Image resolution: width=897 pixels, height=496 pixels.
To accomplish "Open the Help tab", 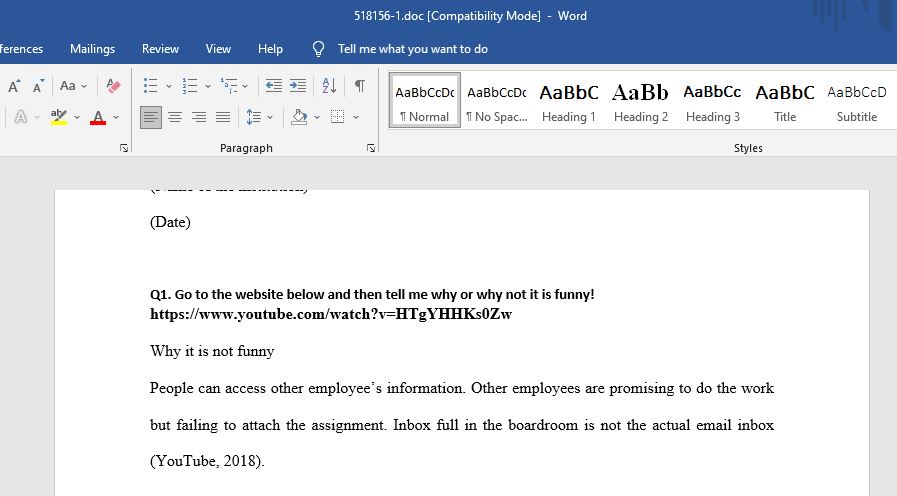I will pos(270,49).
